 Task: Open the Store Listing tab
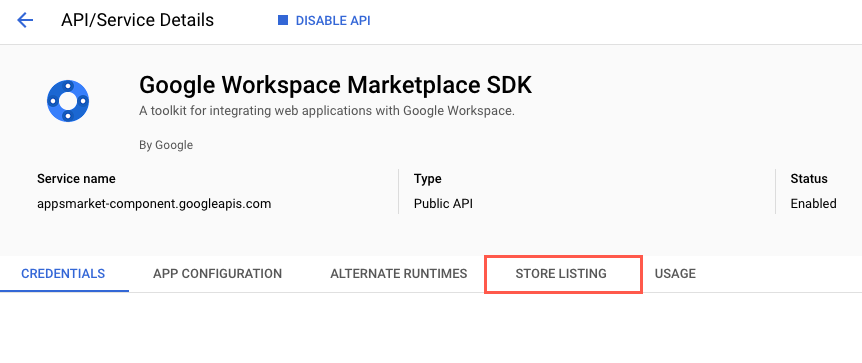point(561,273)
